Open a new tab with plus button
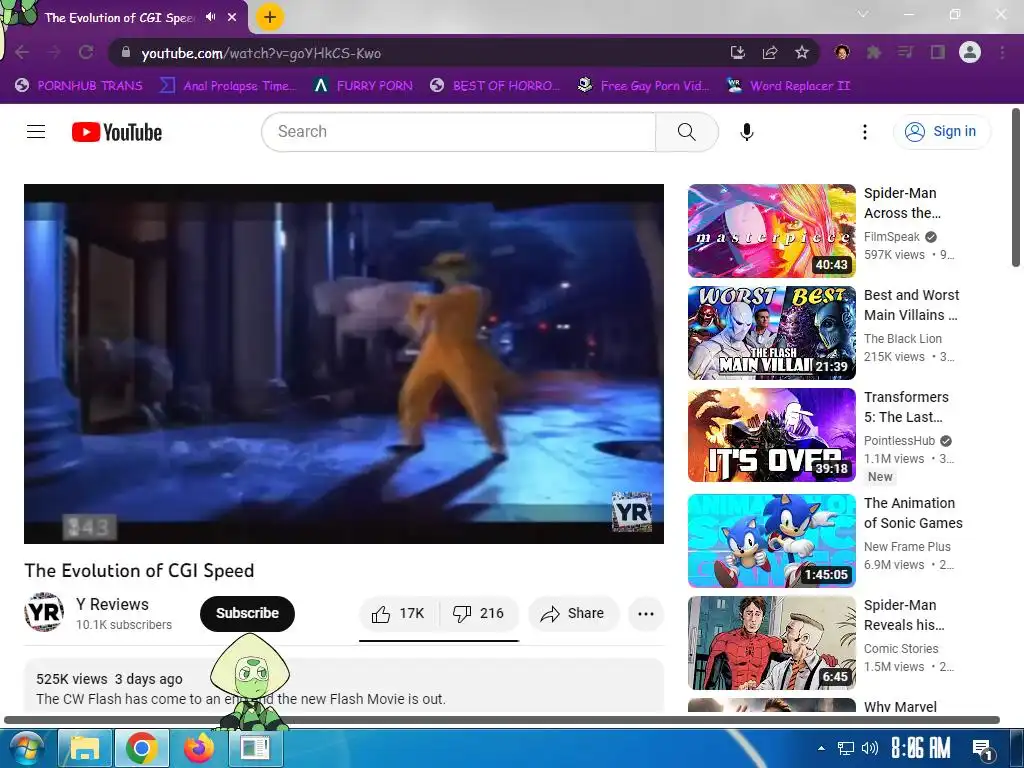1024x768 pixels. point(270,17)
